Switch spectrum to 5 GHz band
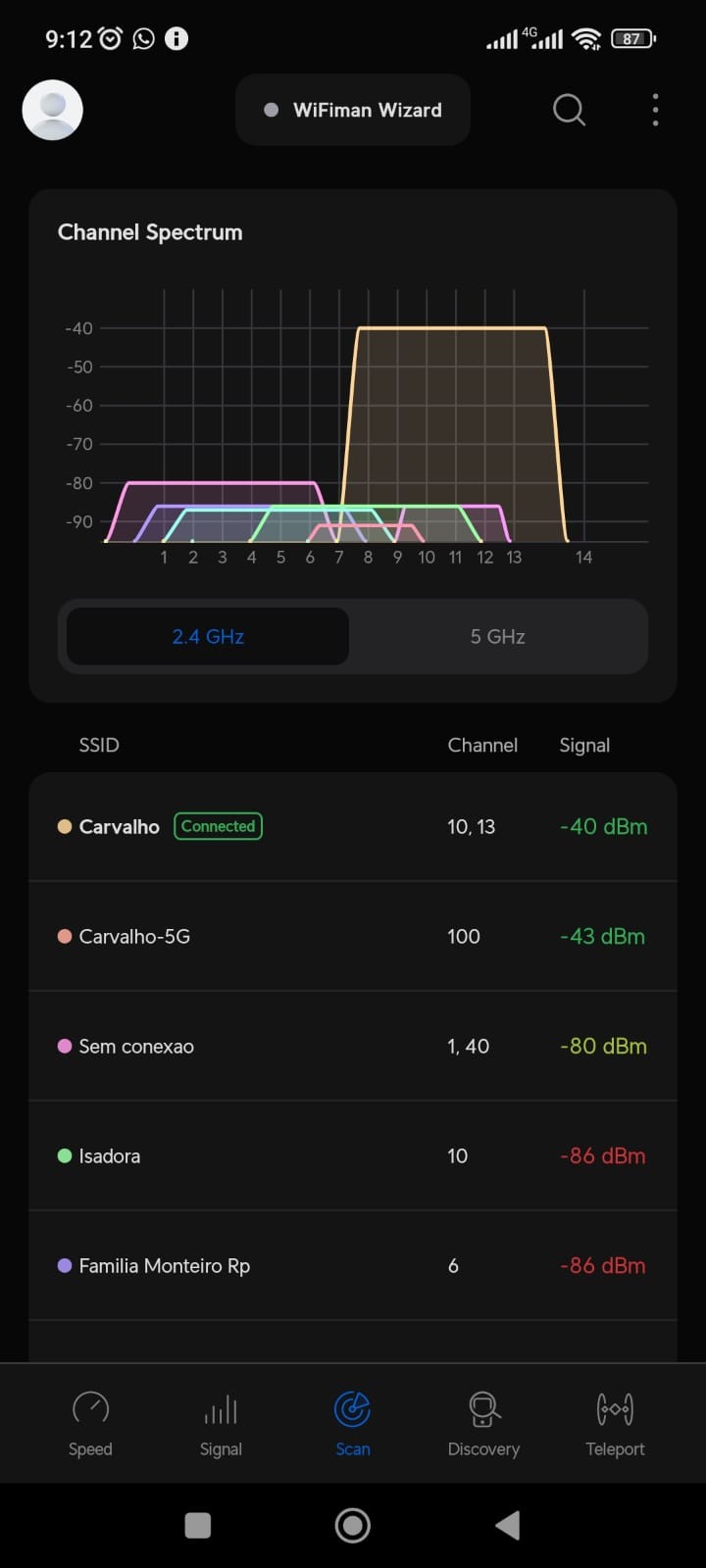 tap(497, 637)
